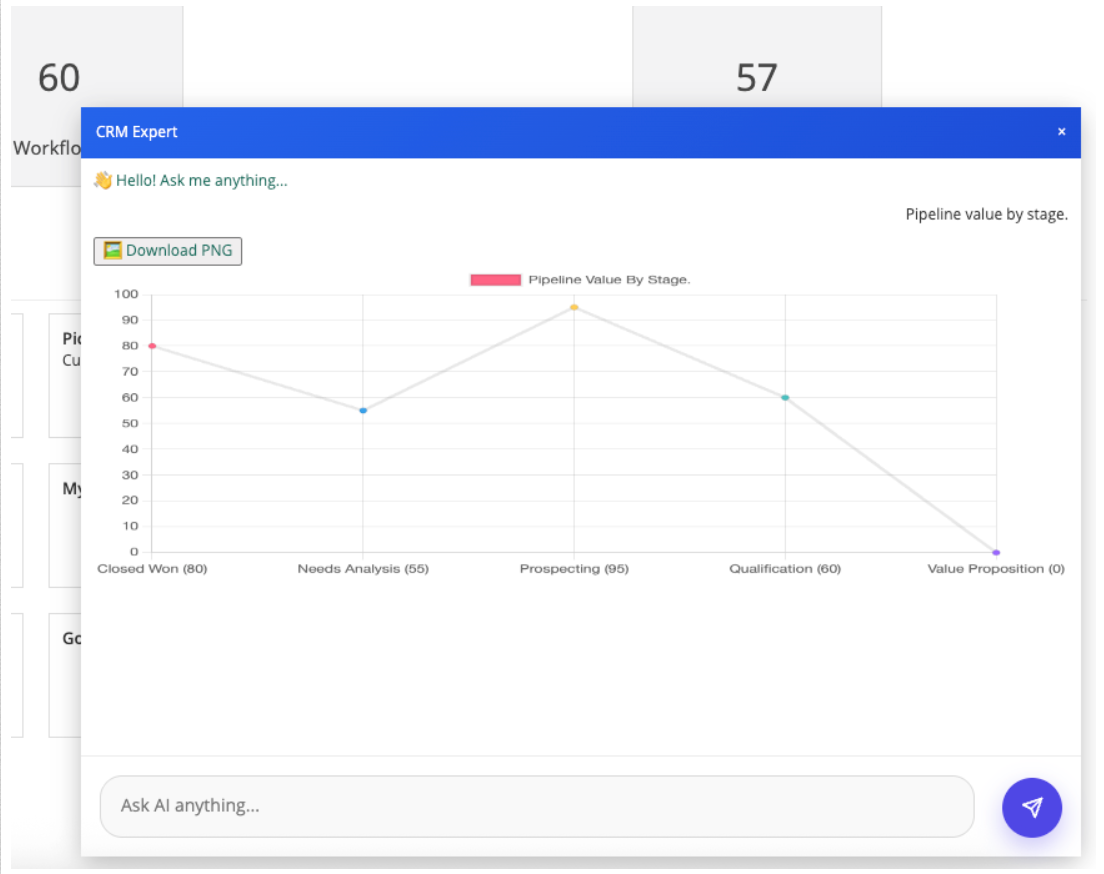The image size is (1104, 874).
Task: Click the Prospecting (95) axis label
Action: [574, 568]
